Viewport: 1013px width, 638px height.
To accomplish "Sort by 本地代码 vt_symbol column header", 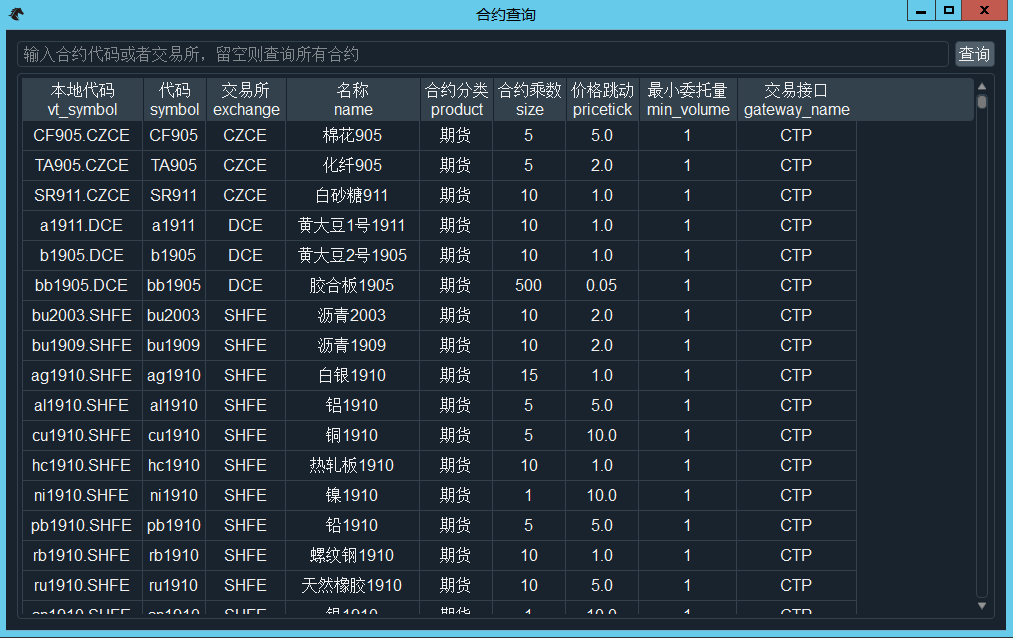I will [x=82, y=100].
